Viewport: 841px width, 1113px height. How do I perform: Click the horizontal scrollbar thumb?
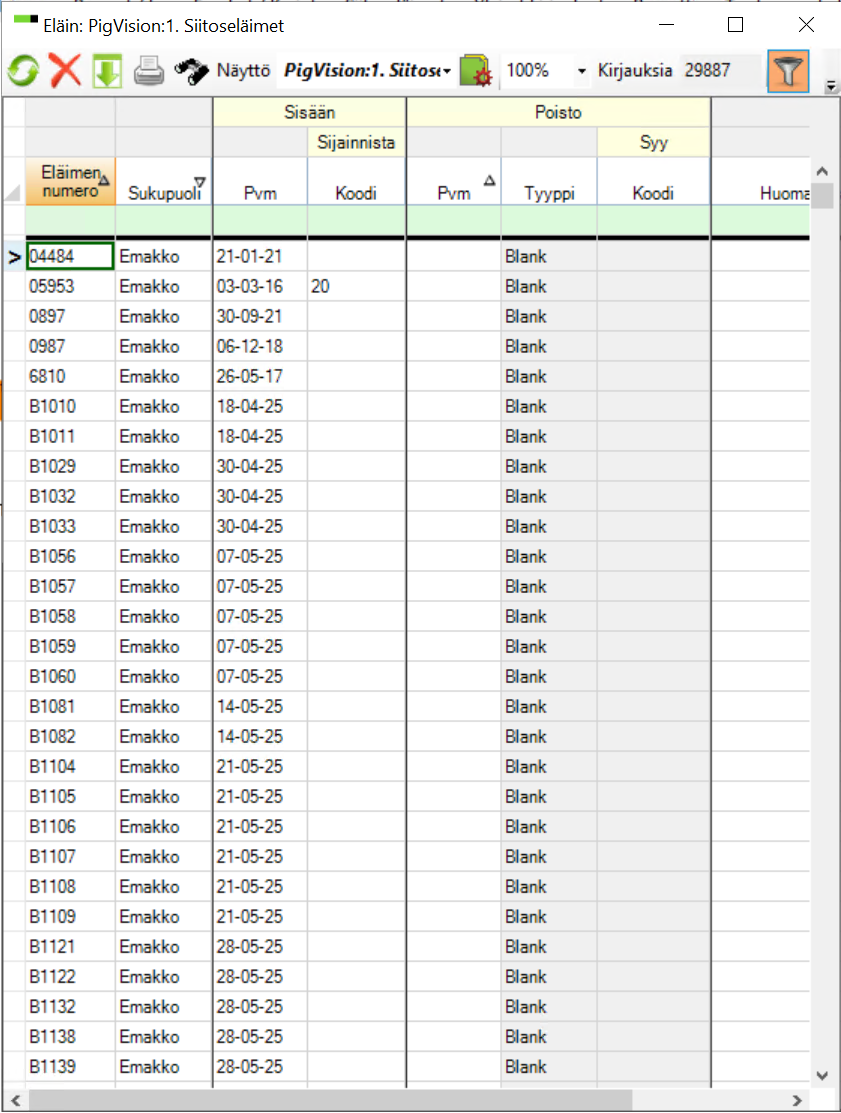(x=330, y=1100)
